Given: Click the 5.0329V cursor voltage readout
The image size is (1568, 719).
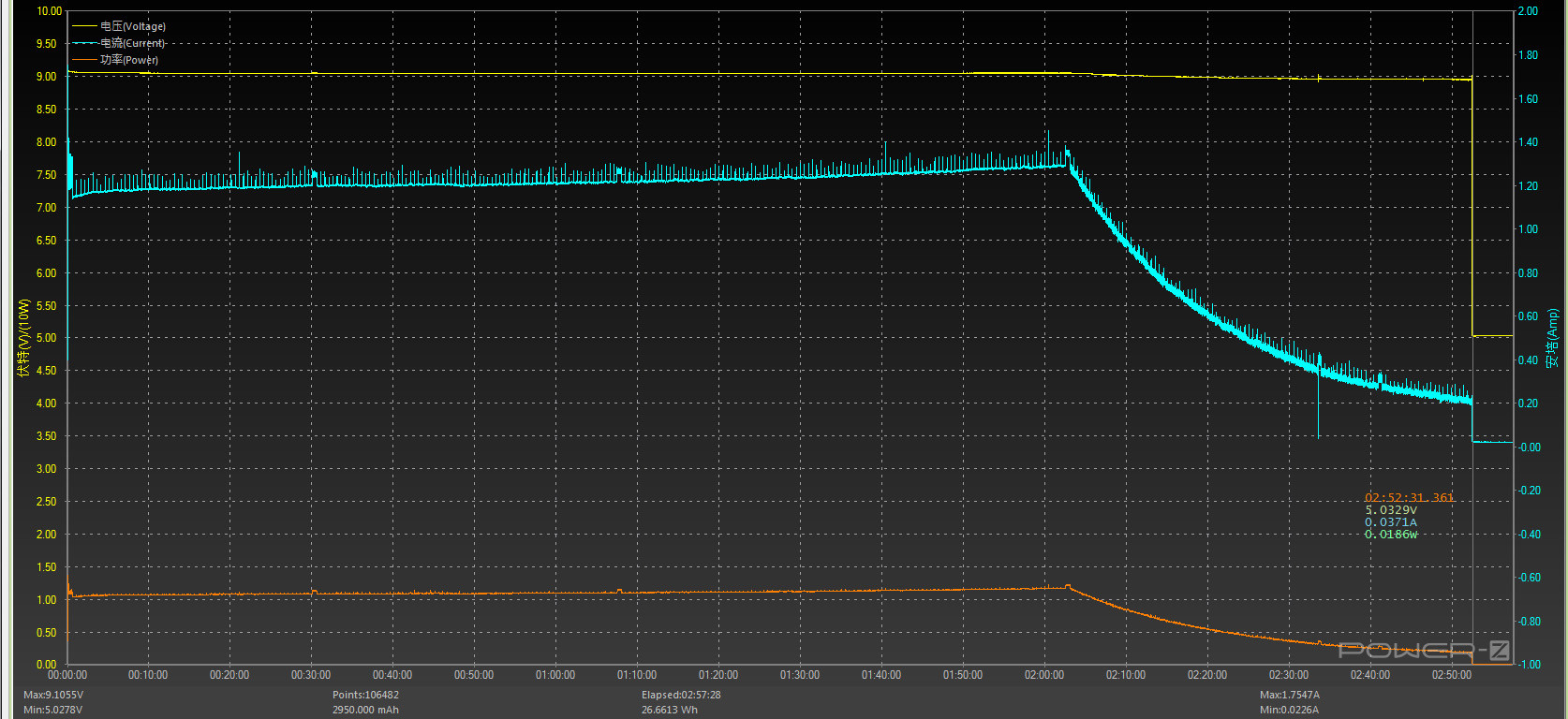Looking at the screenshot, I should (1391, 510).
